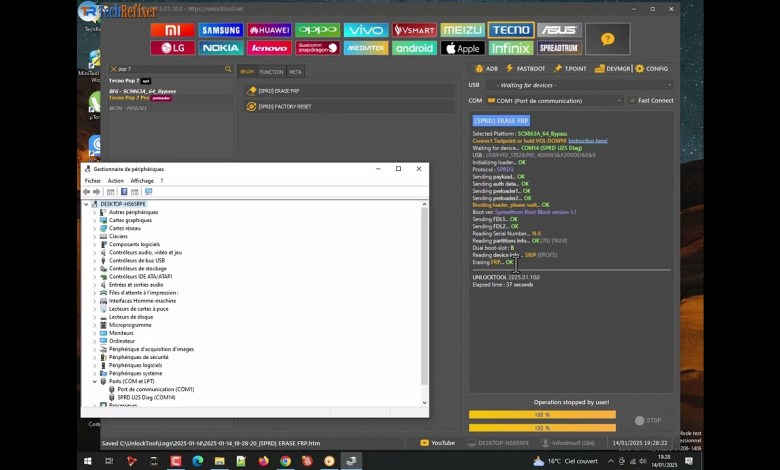Switch to the FUNCTION tab
This screenshot has height=470, width=780.
click(x=271, y=72)
